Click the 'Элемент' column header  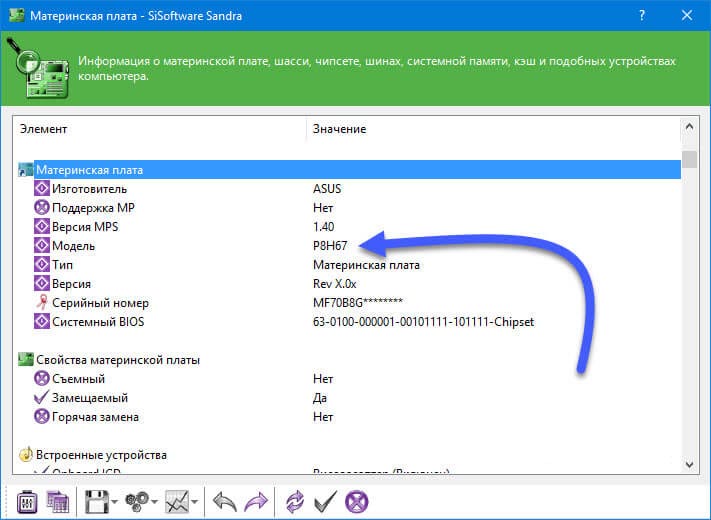click(44, 129)
